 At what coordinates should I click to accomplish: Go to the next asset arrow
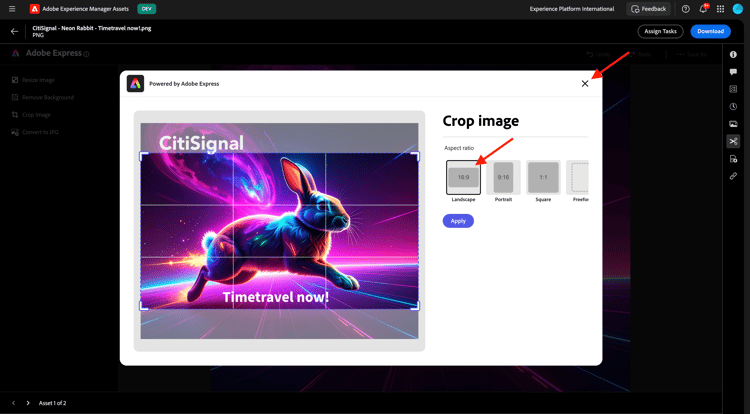(28, 403)
